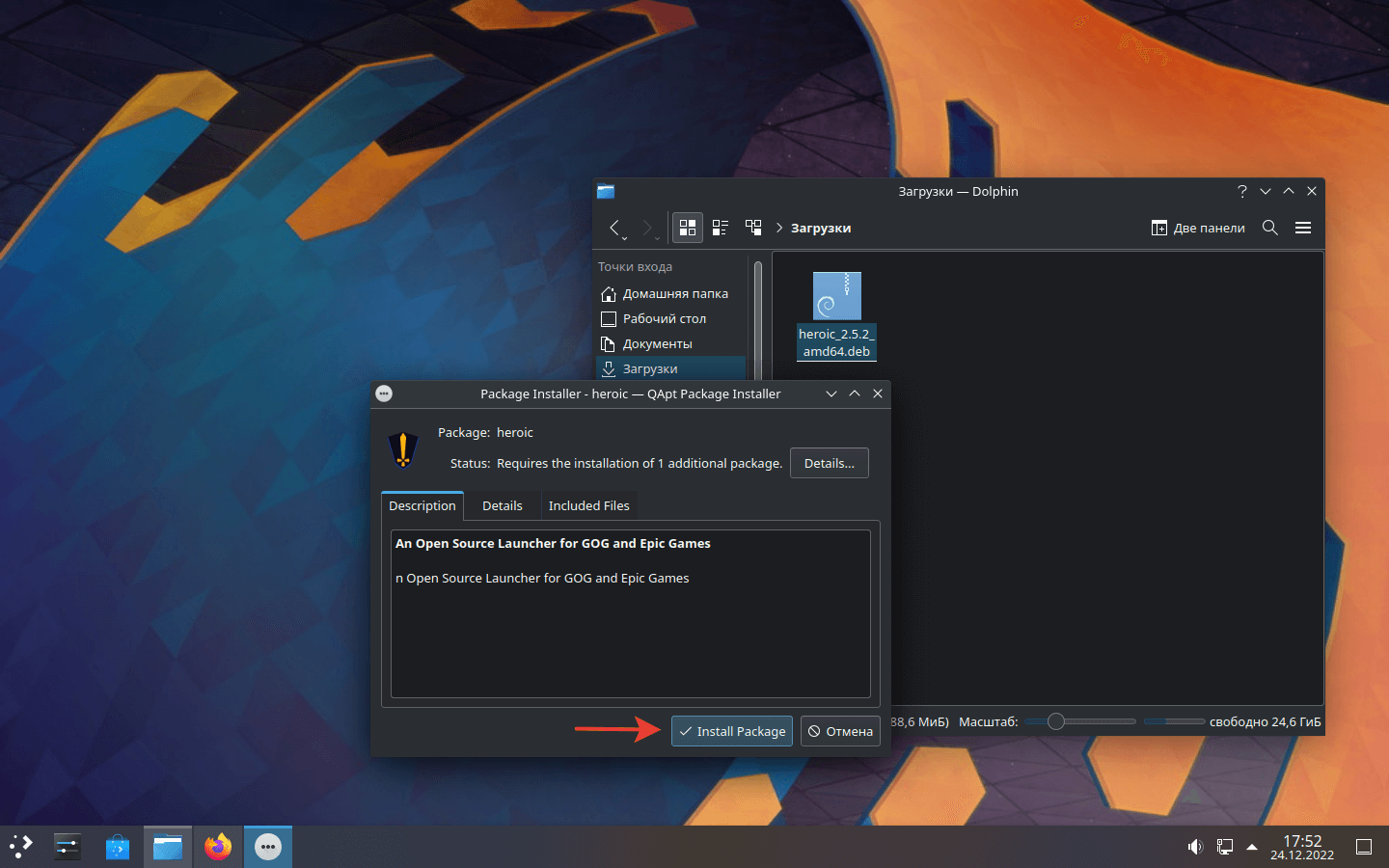The width and height of the screenshot is (1389, 868).
Task: Switch to the Details tab
Action: [x=503, y=505]
